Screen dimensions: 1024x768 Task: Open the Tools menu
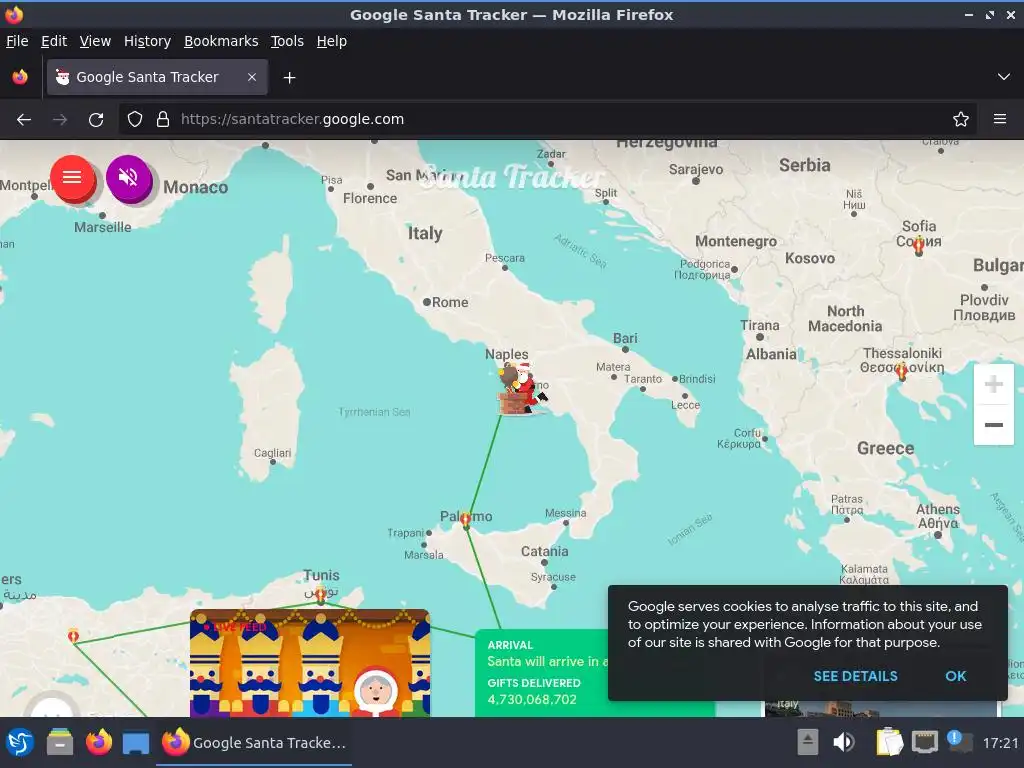click(287, 41)
